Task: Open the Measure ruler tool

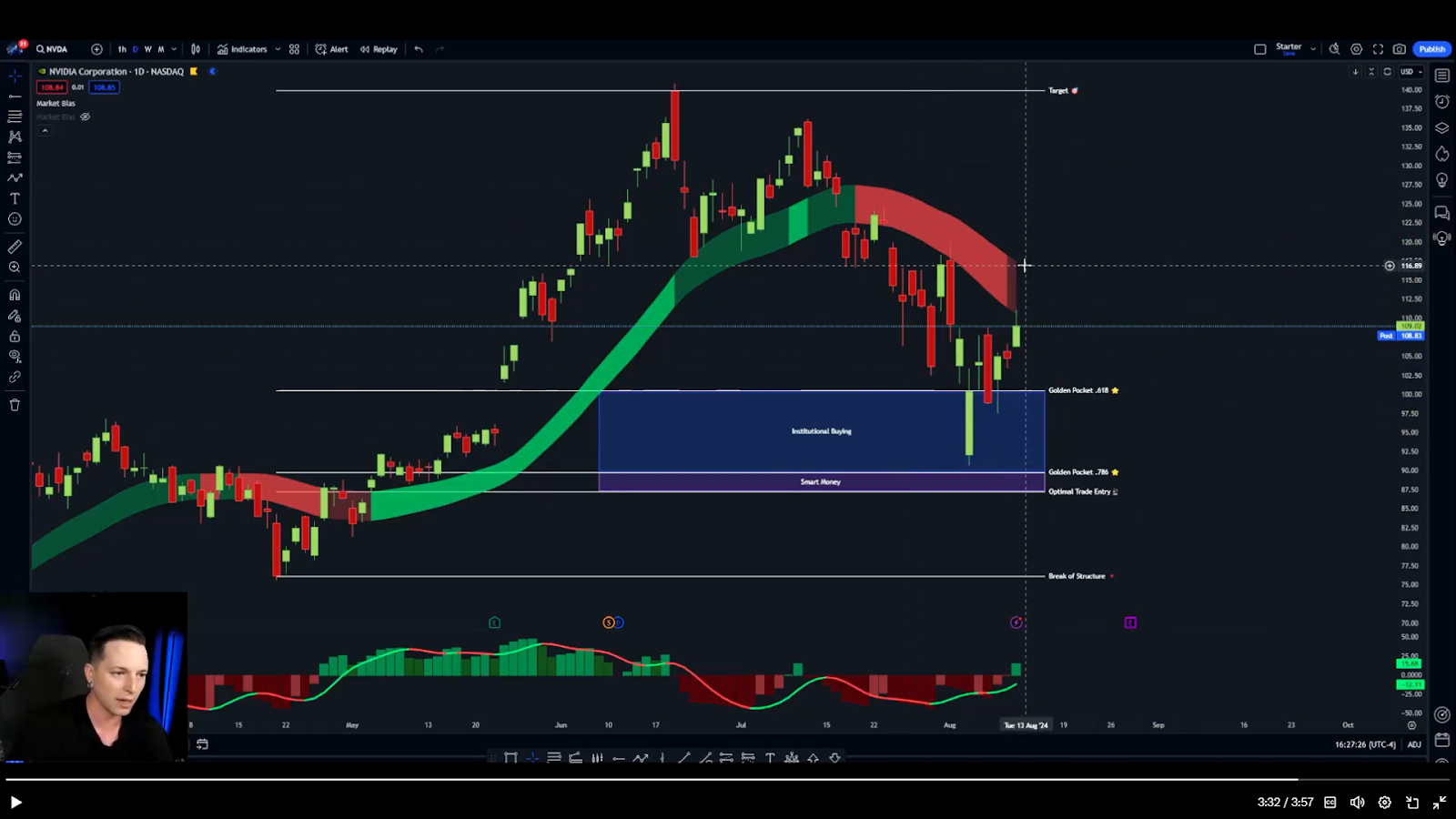Action: click(x=15, y=246)
